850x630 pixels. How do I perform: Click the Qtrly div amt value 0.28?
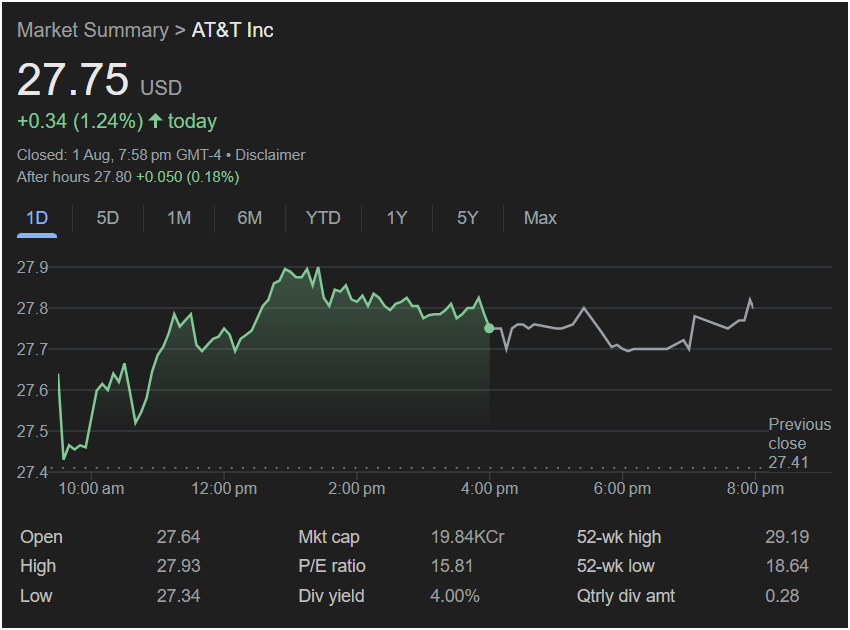click(x=782, y=596)
